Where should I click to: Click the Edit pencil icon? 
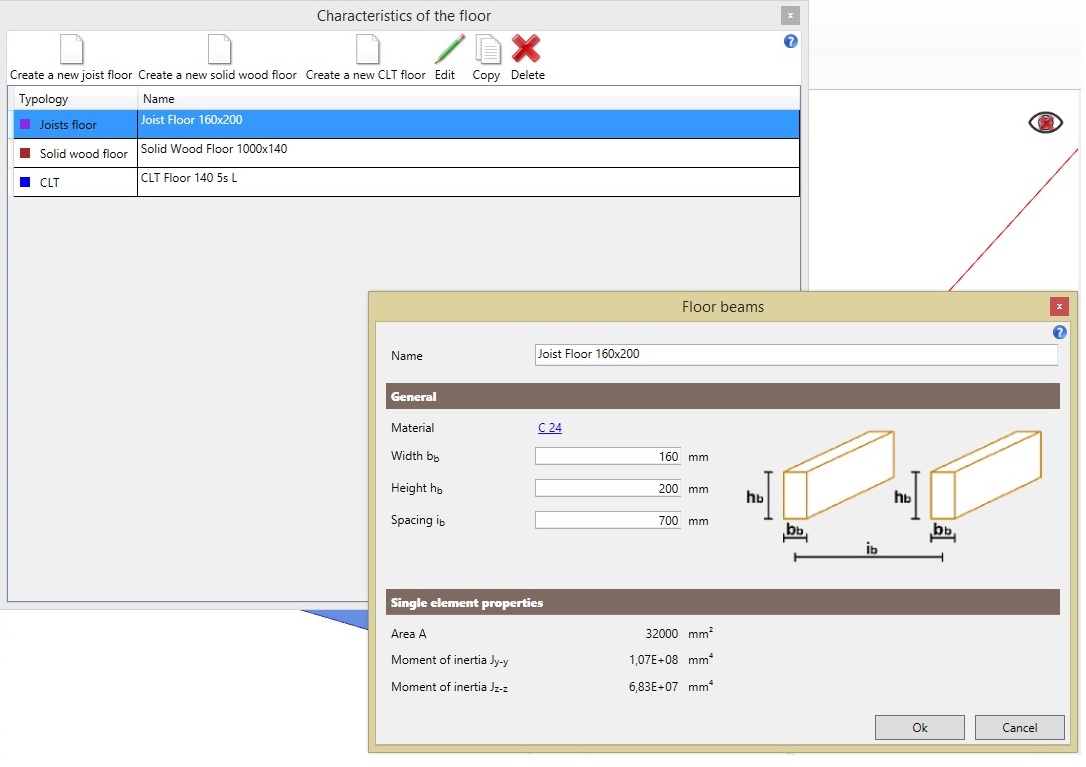(x=449, y=49)
